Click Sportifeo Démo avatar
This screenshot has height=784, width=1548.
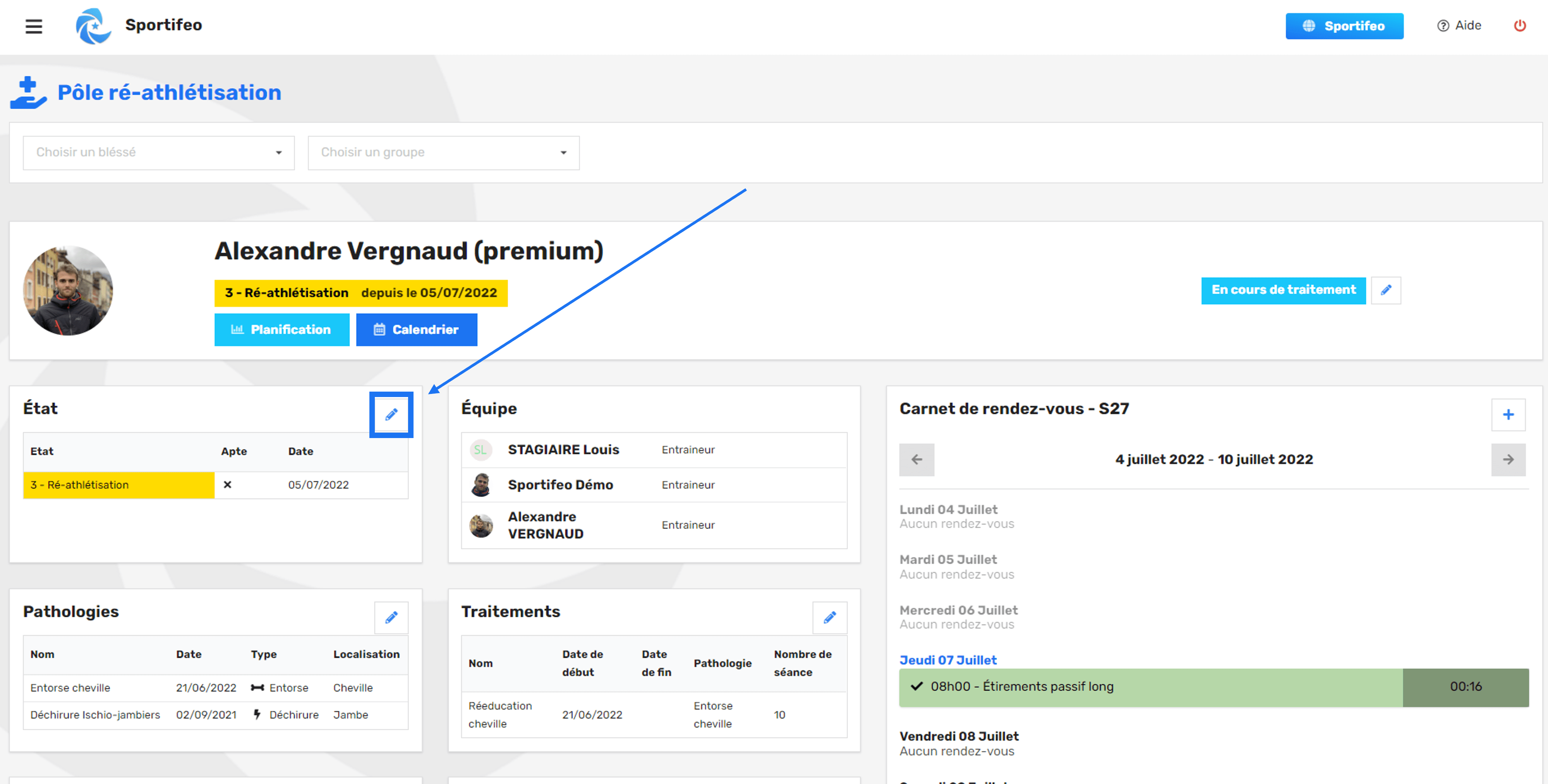(x=481, y=485)
